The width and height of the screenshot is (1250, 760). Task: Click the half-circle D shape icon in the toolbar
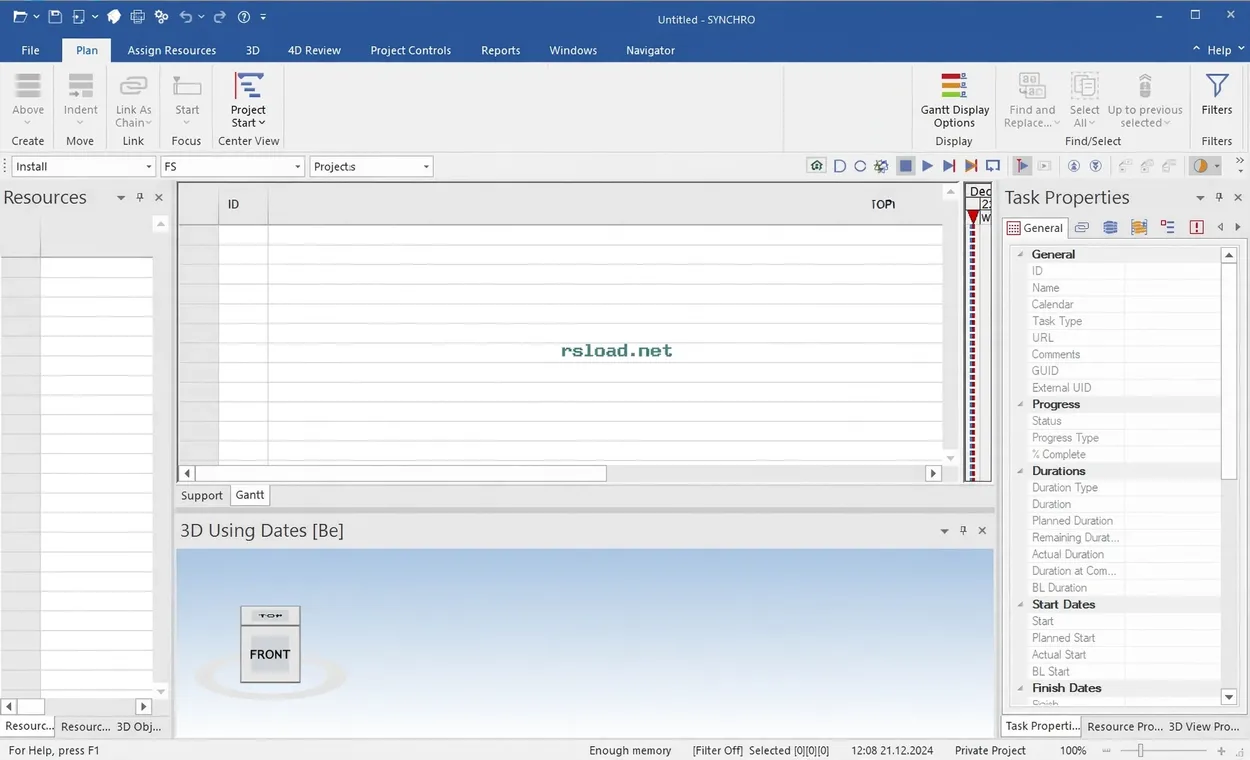click(839, 166)
